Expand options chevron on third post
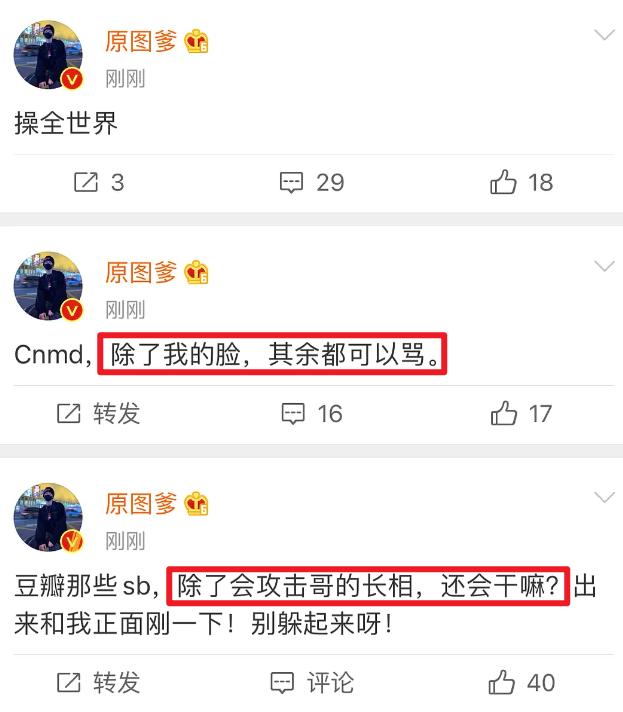623x712 pixels. (x=604, y=498)
